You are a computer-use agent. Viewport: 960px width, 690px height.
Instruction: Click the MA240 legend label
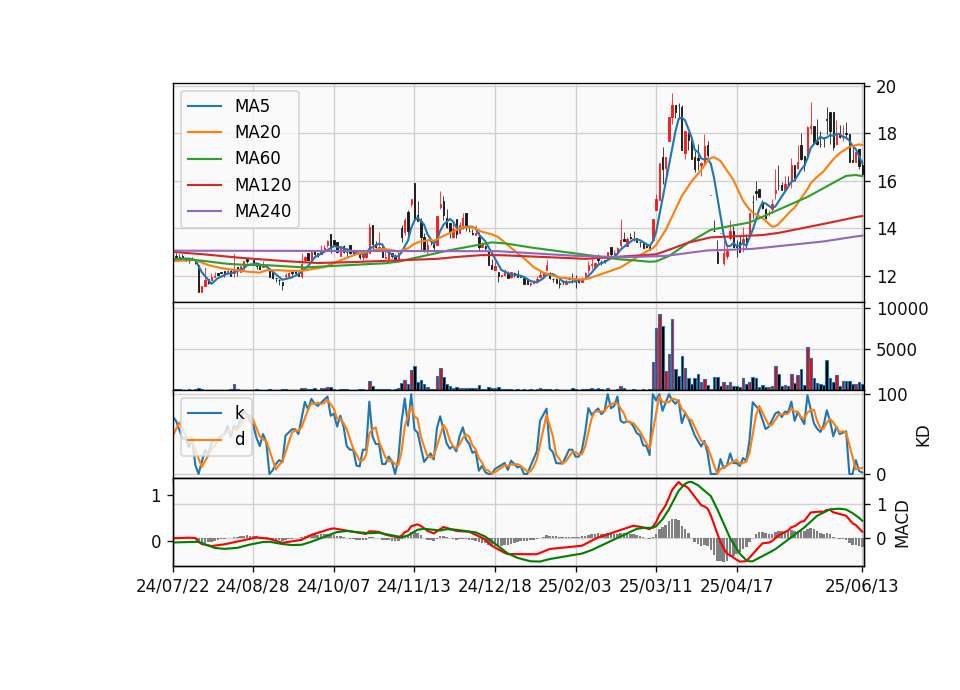coord(263,211)
